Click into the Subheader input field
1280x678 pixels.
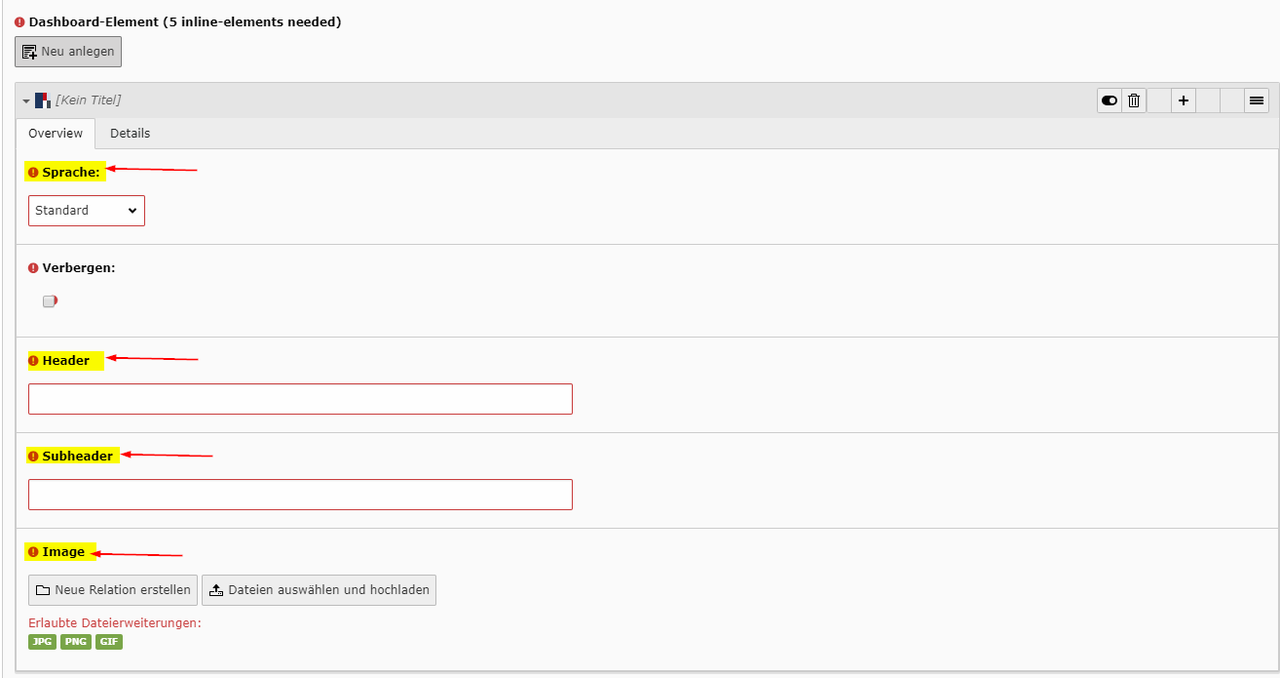(x=300, y=495)
